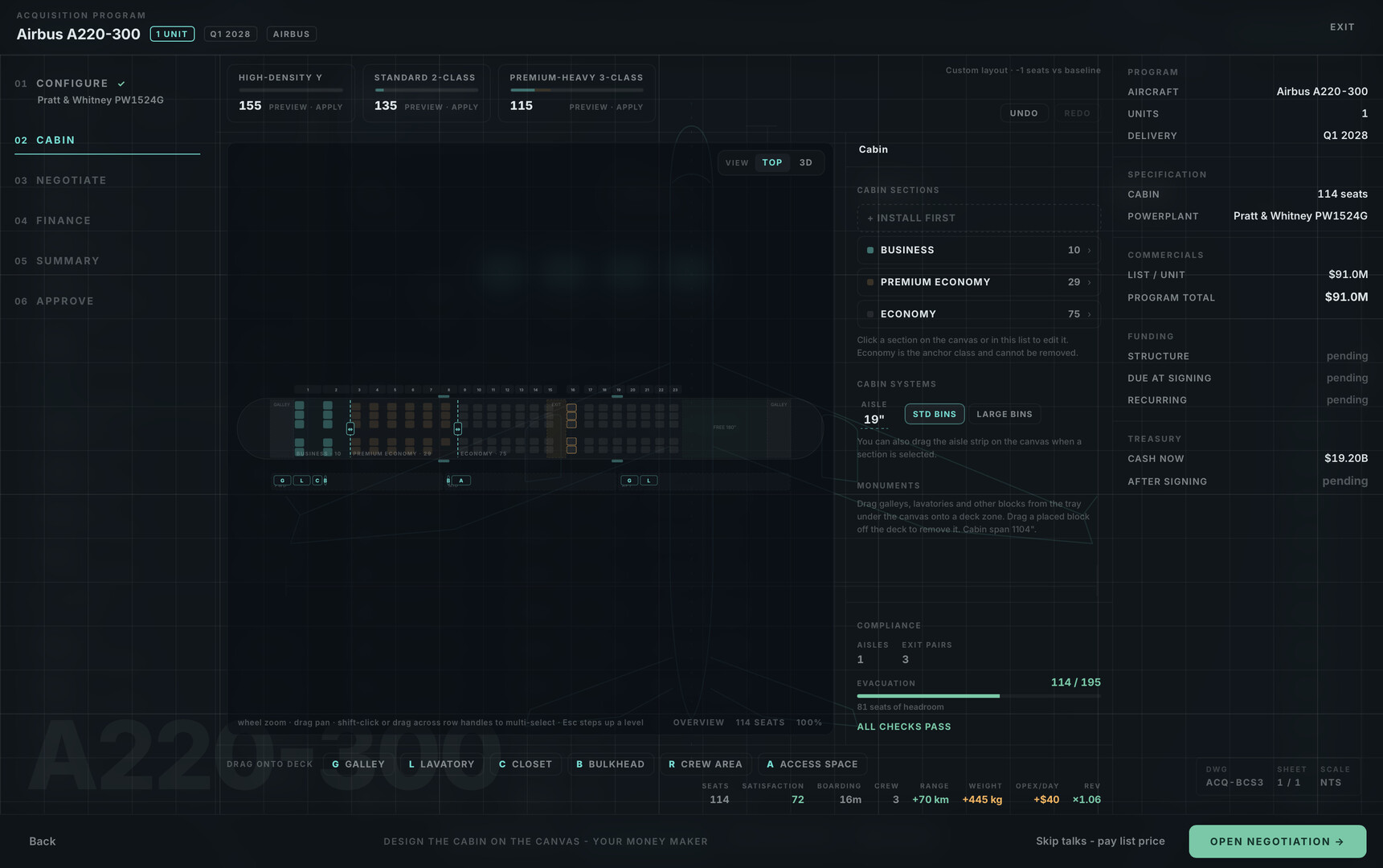The width and height of the screenshot is (1383, 868).
Task: Click the AIRBUS manufacturer badge
Action: point(291,34)
